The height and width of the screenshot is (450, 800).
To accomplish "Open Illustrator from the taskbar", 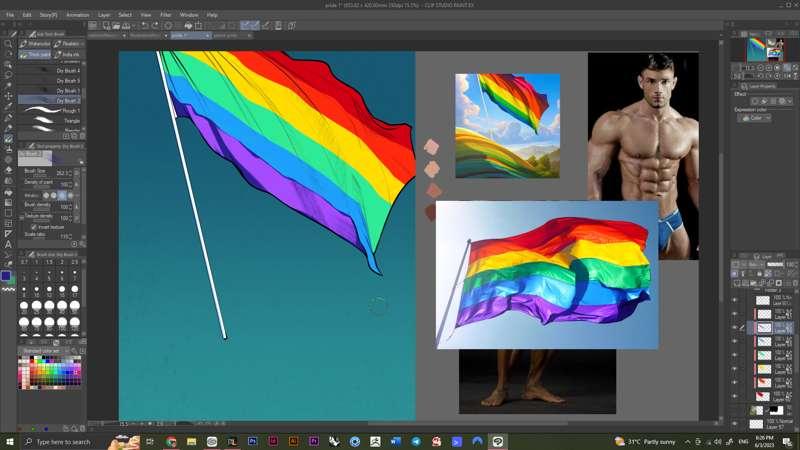I will 293,441.
